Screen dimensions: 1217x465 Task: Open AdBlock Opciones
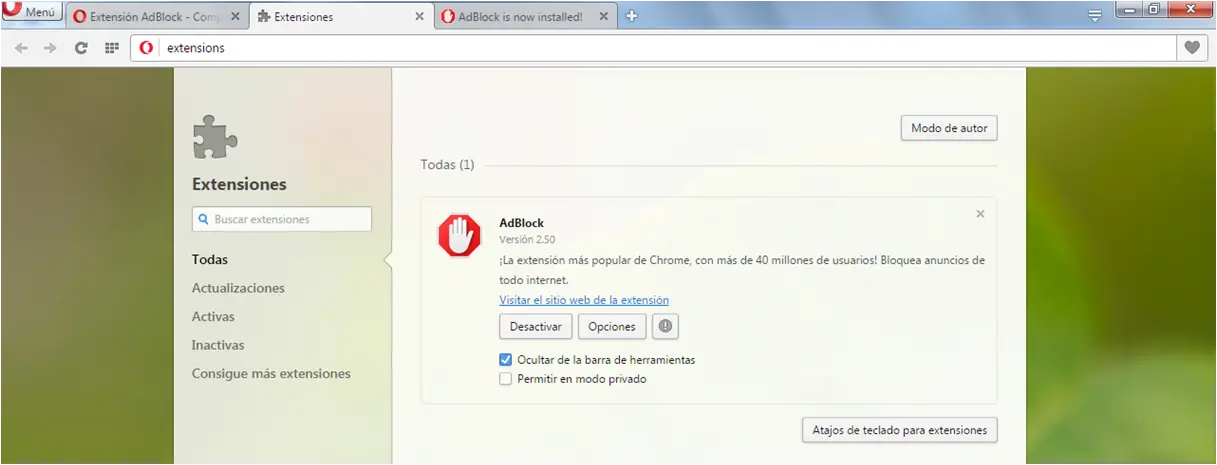point(612,327)
